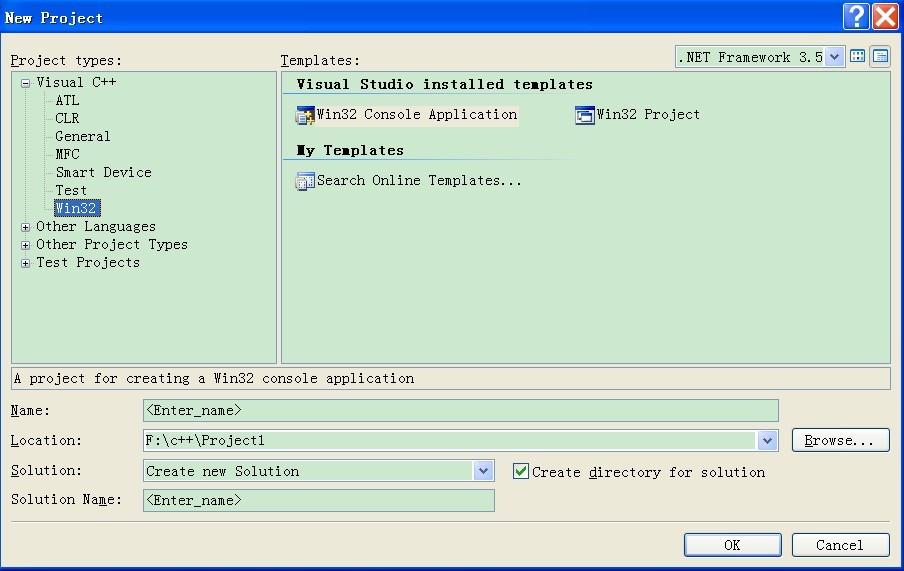Click the Browse... button
The height and width of the screenshot is (571, 904).
pyautogui.click(x=840, y=441)
